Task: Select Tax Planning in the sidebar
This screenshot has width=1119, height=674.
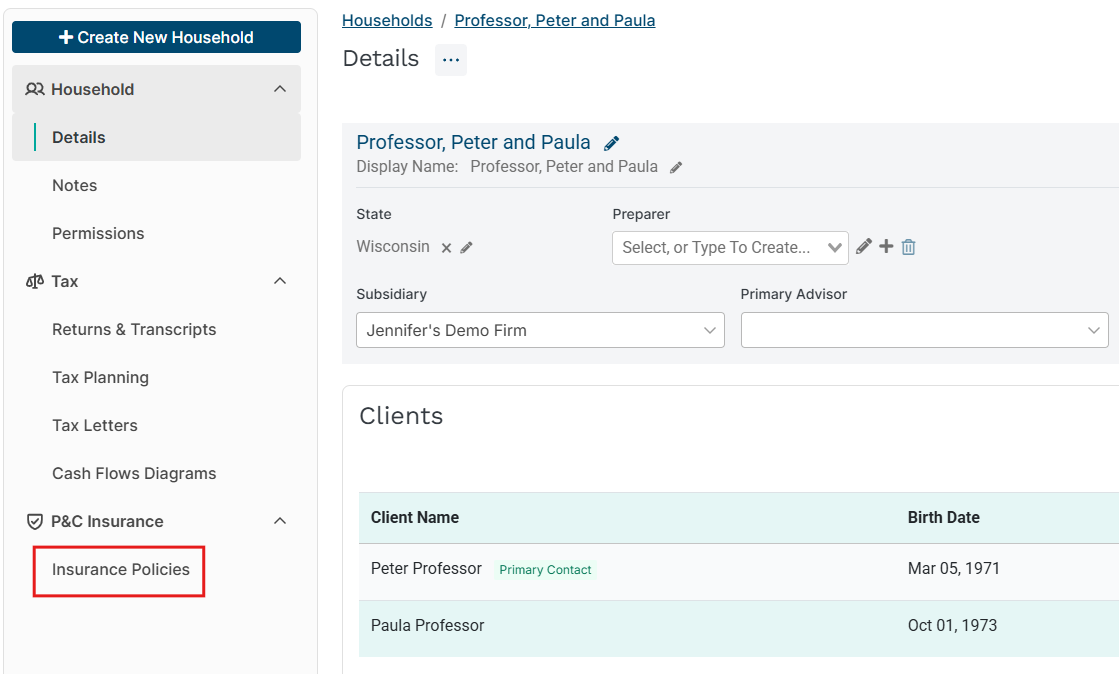Action: 100,377
